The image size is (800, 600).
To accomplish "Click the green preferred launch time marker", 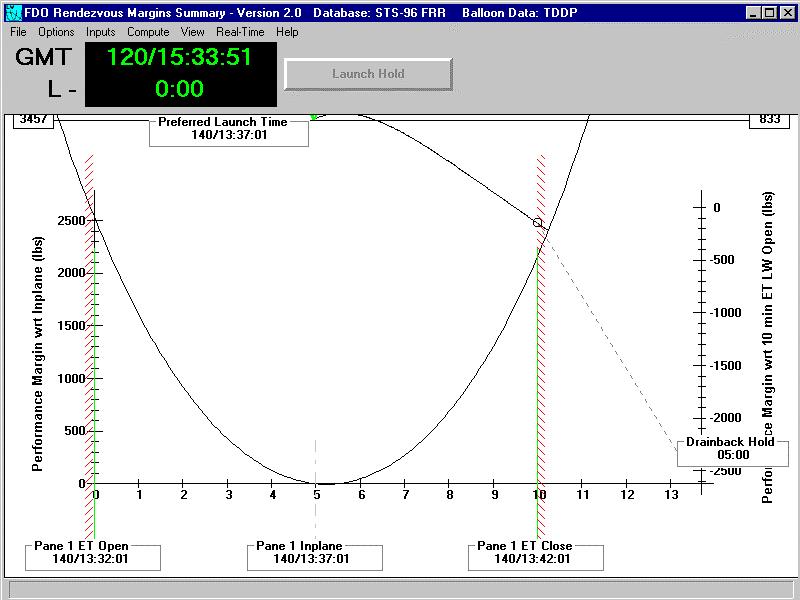I will [x=314, y=117].
